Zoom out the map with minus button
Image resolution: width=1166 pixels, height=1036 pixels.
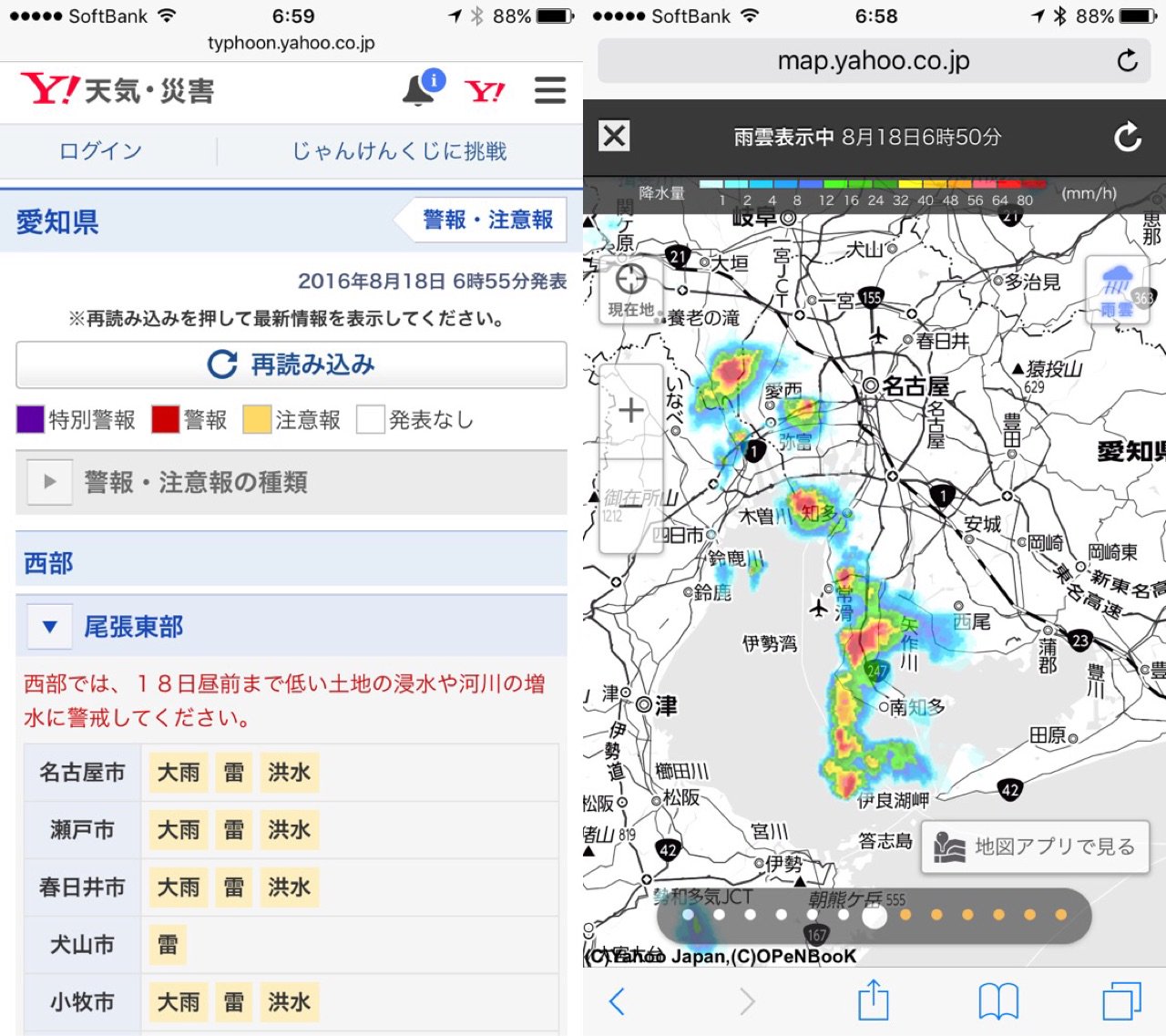[x=631, y=506]
